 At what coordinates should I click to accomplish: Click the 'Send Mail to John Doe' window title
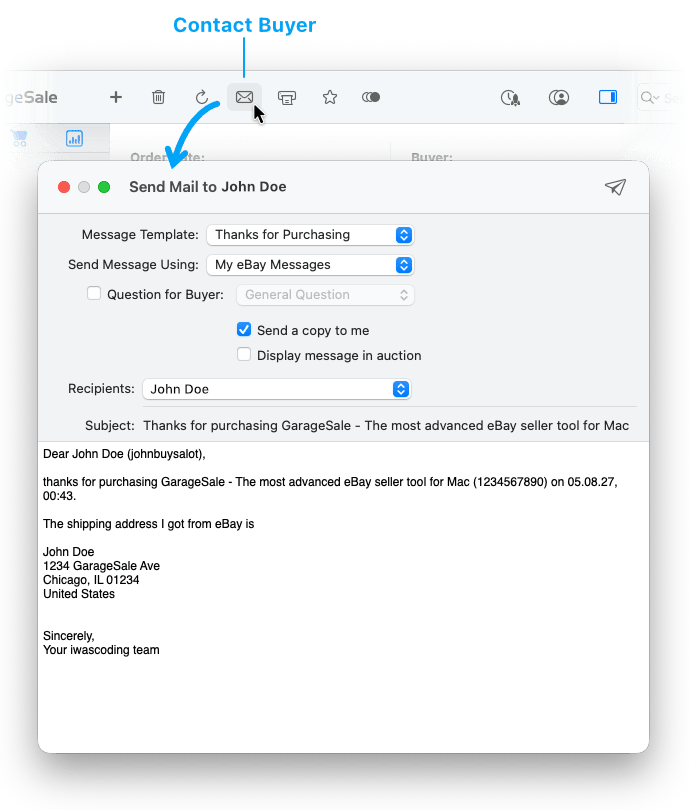click(x=208, y=187)
